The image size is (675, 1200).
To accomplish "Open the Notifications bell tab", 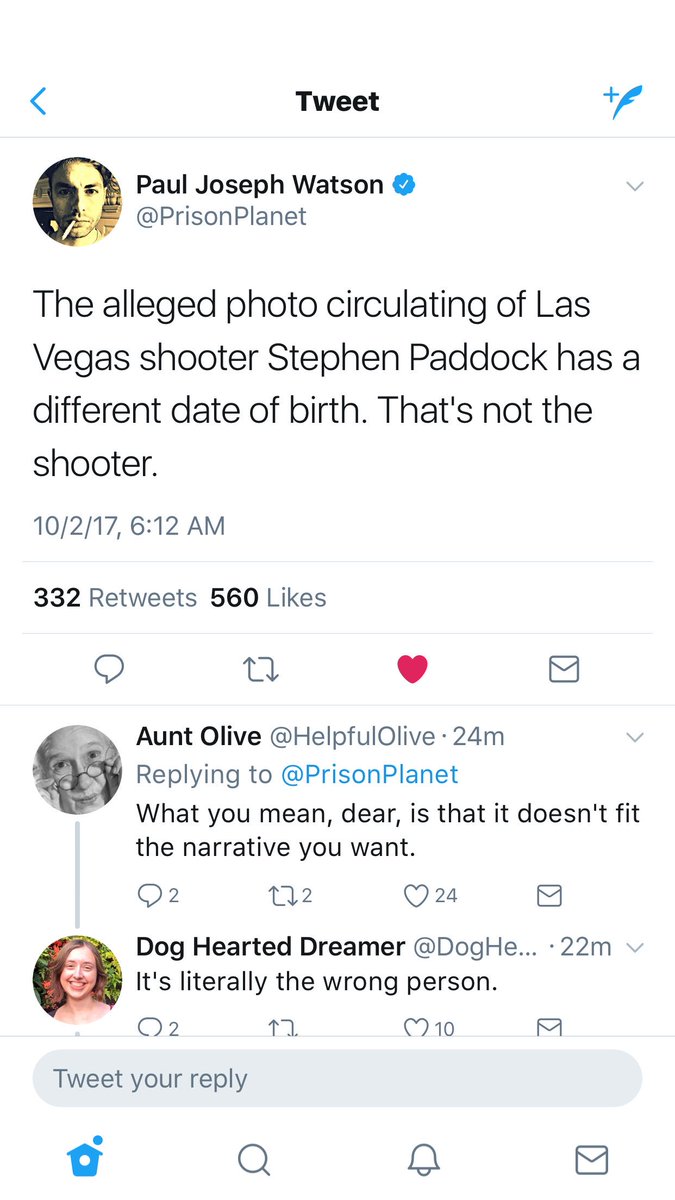I will pos(424,1159).
